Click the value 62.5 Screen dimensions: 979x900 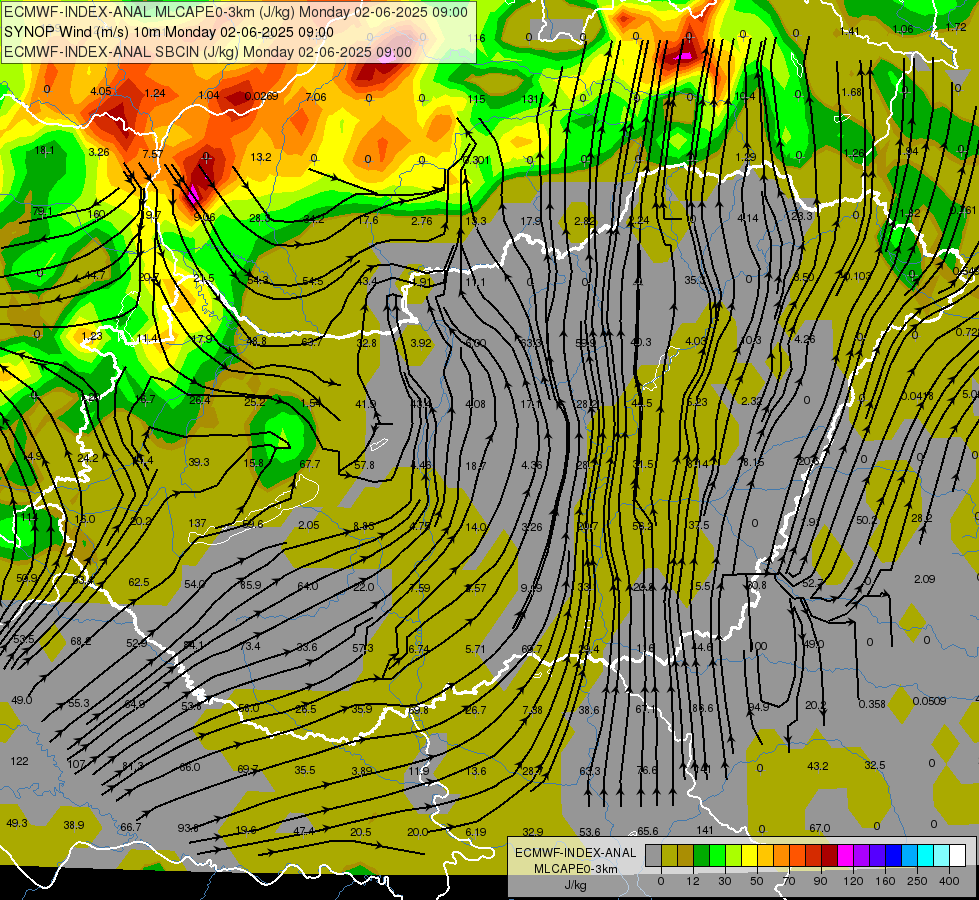pyautogui.click(x=139, y=582)
